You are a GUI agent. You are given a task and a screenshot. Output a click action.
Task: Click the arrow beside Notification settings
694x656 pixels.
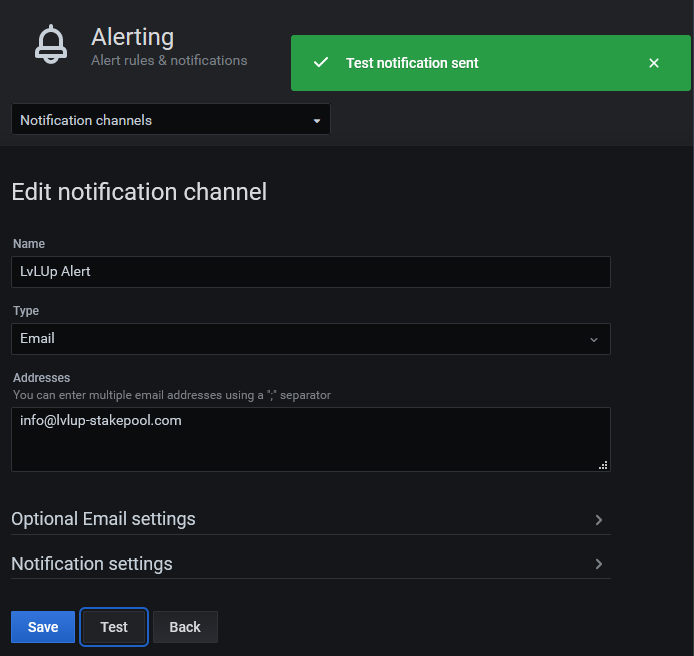(598, 564)
